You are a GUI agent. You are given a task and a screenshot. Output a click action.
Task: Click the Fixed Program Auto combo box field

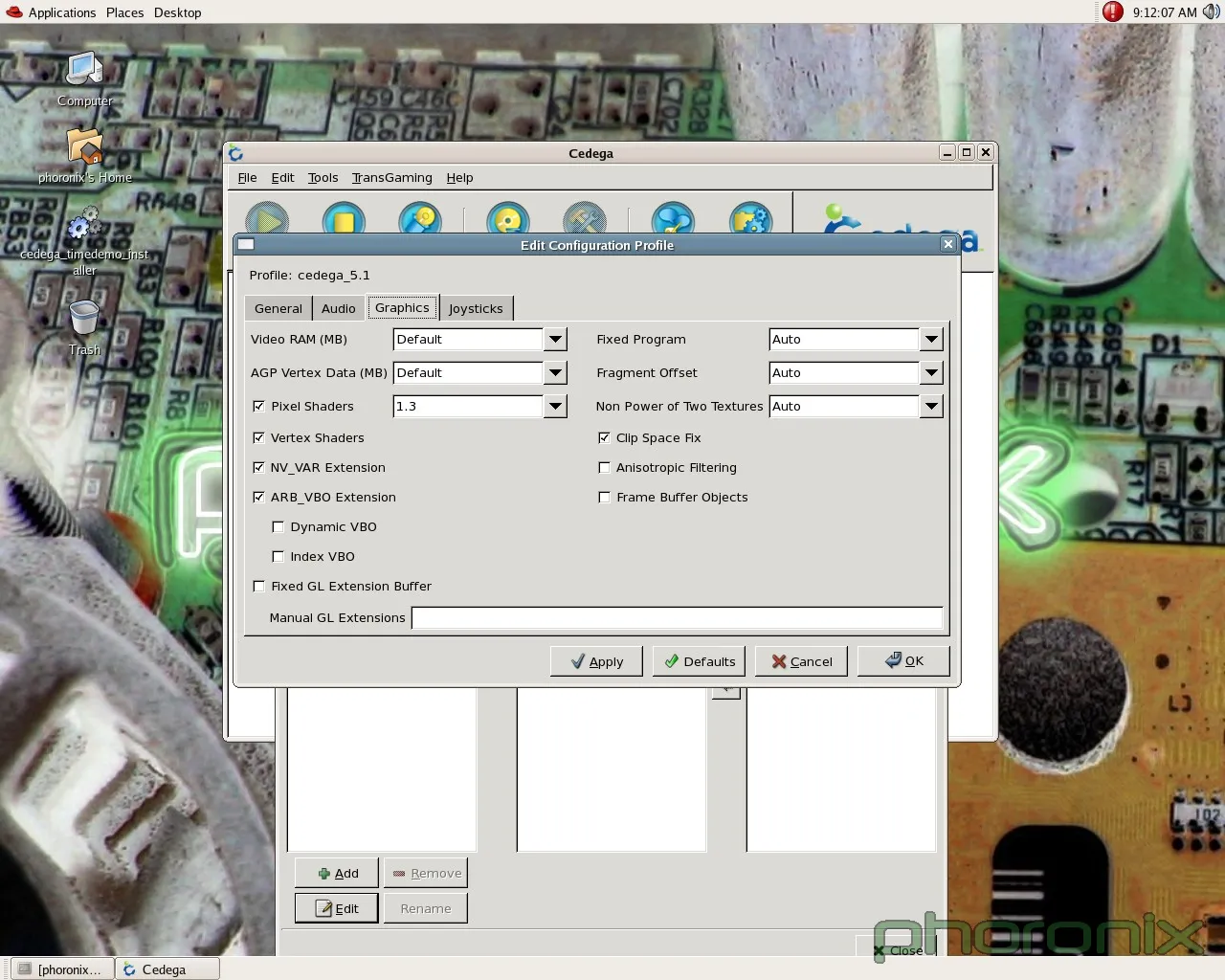(844, 339)
